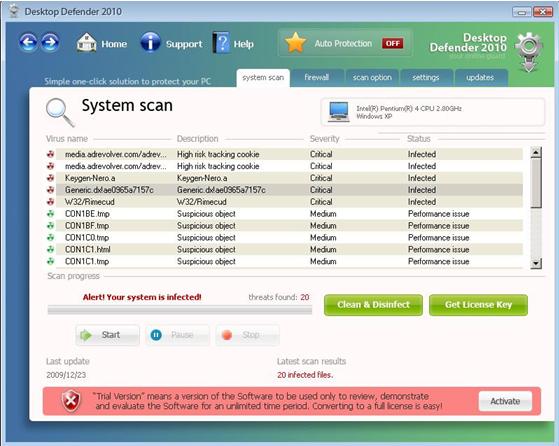Click the Support label in toolbar
559x446 pixels.
click(184, 44)
